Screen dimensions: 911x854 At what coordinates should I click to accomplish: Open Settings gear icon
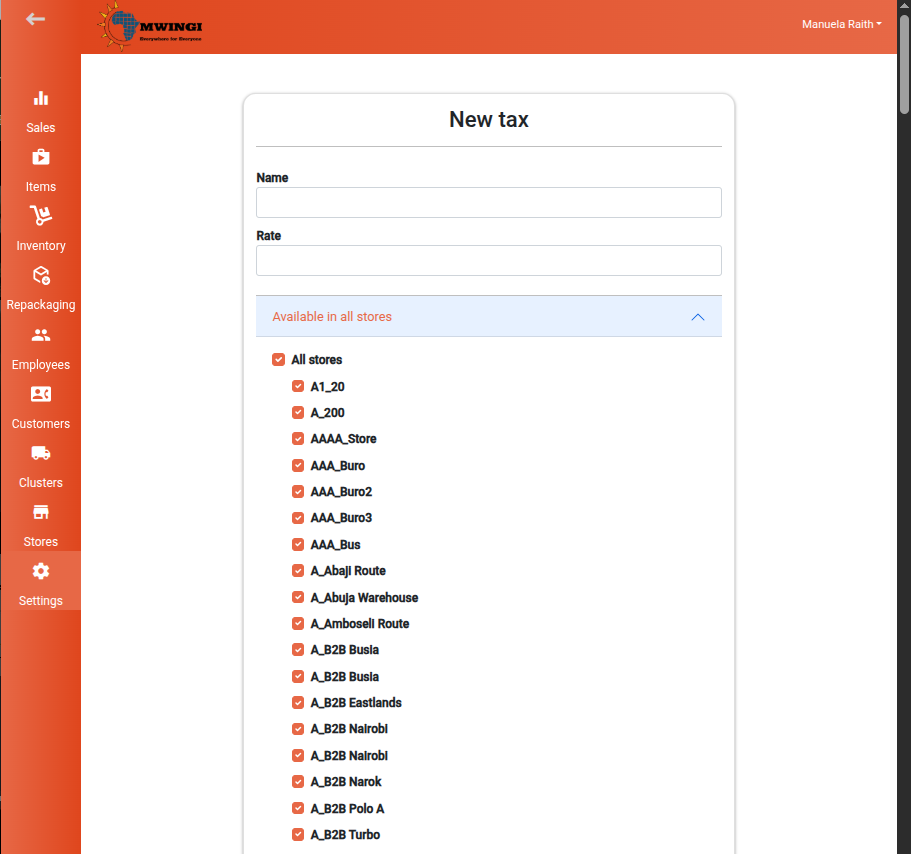pos(41,571)
